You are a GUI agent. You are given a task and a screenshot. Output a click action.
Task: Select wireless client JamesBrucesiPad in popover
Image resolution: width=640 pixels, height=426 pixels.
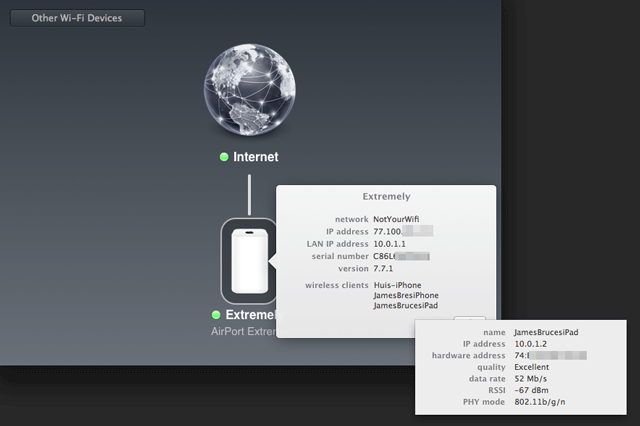tap(405, 305)
